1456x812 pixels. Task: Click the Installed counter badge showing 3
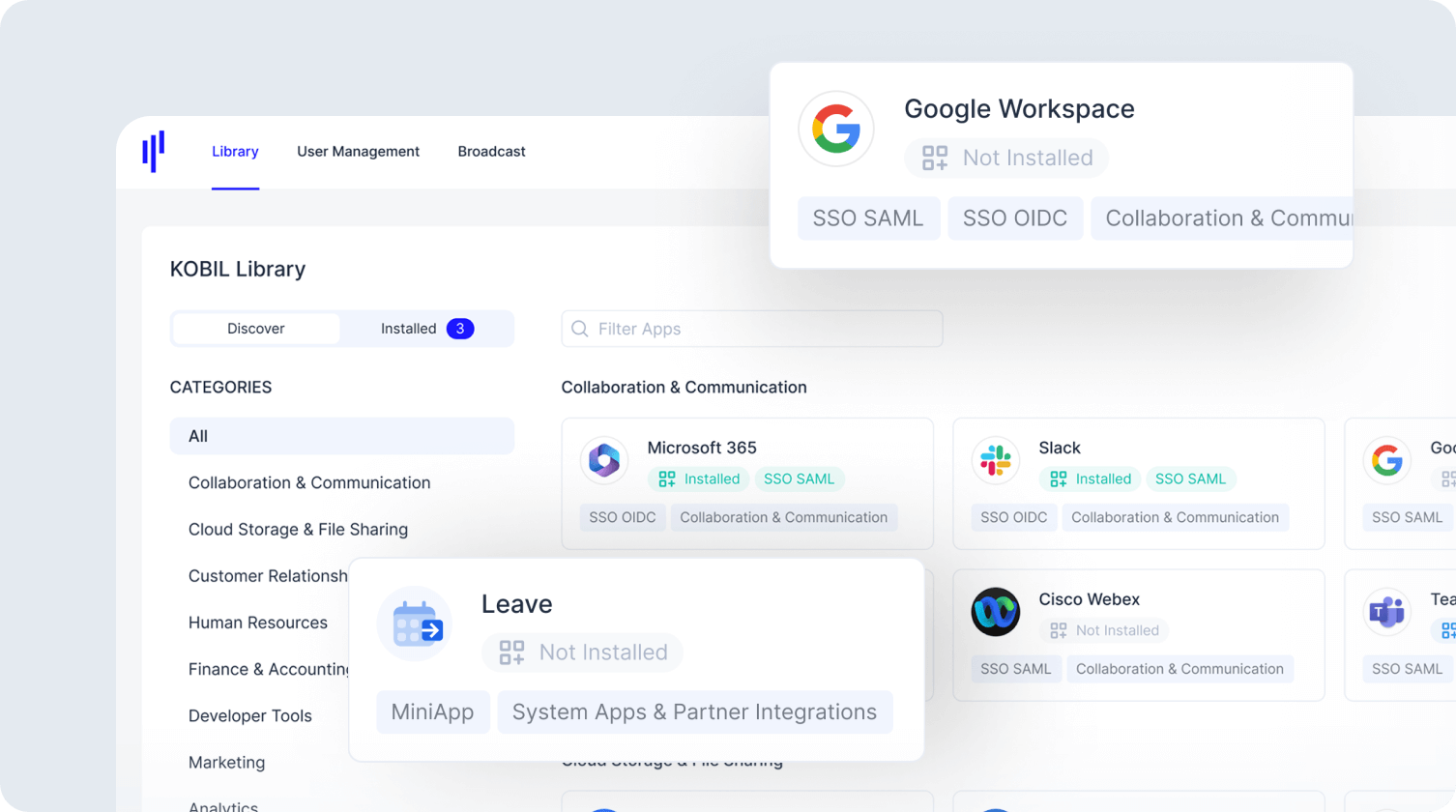460,329
